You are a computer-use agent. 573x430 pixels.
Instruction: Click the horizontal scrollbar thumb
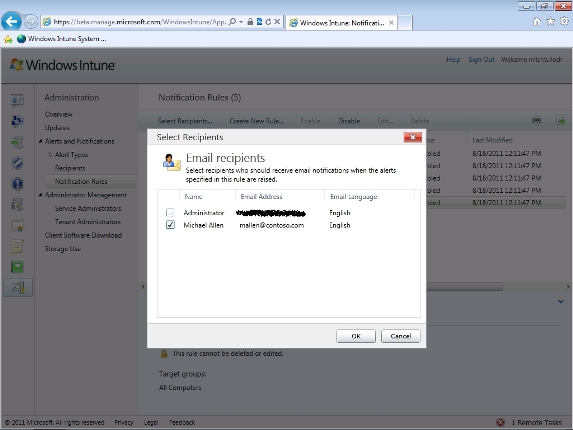tap(464, 287)
